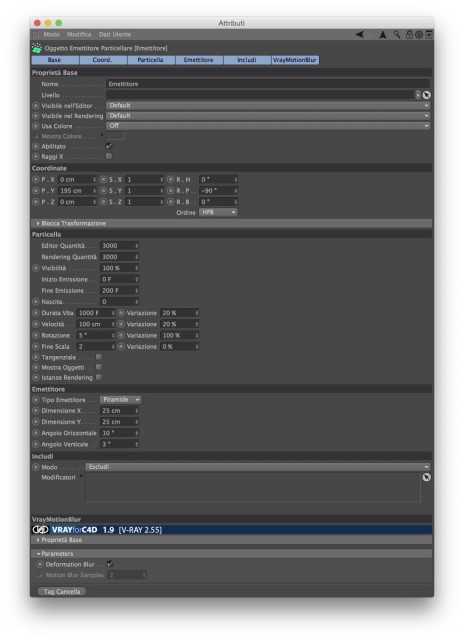The height and width of the screenshot is (640, 464).
Task: Click the Tag Cancella button
Action: (x=62, y=591)
